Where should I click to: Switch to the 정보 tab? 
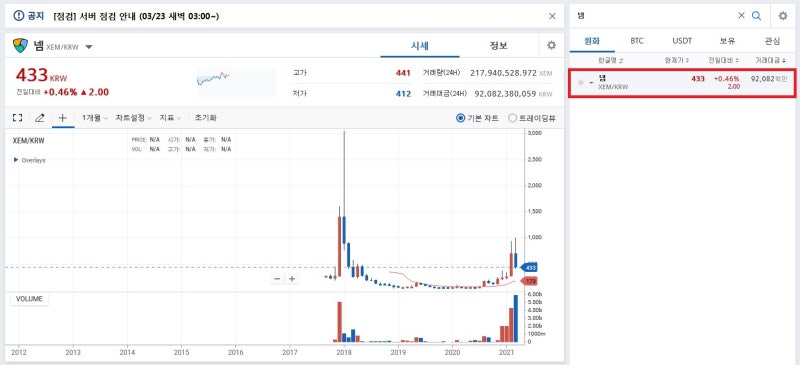[x=498, y=45]
